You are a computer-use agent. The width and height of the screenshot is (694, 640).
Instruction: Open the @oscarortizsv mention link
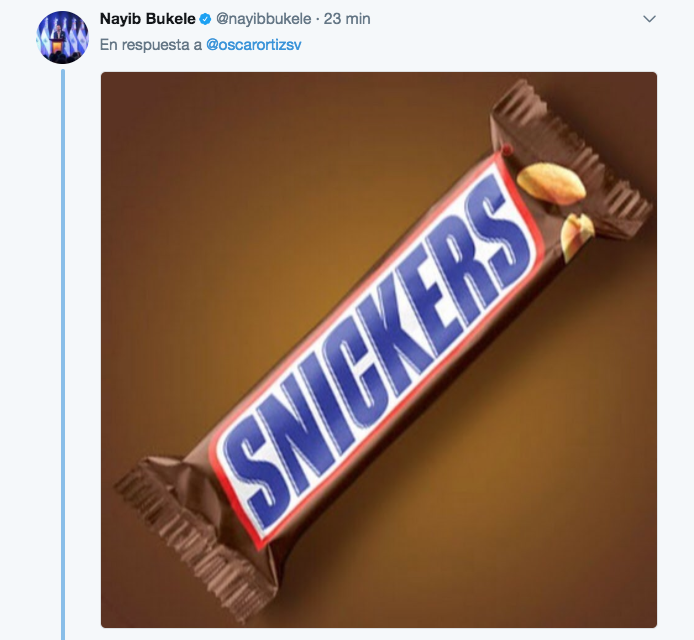click(x=254, y=45)
